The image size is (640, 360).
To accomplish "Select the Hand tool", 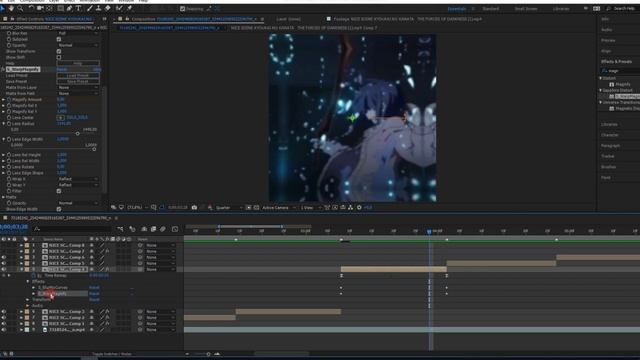I will point(11,8).
